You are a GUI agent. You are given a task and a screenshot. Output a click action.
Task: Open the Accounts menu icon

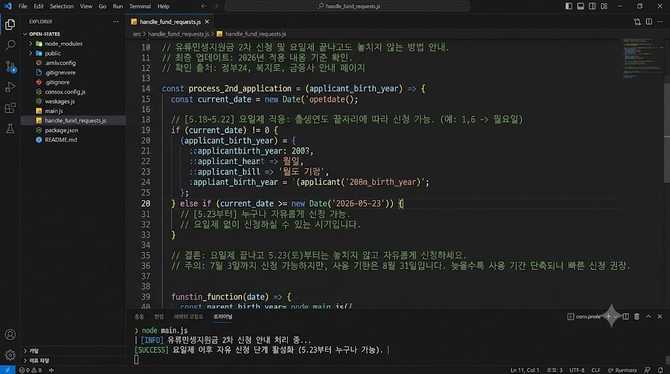[10, 335]
